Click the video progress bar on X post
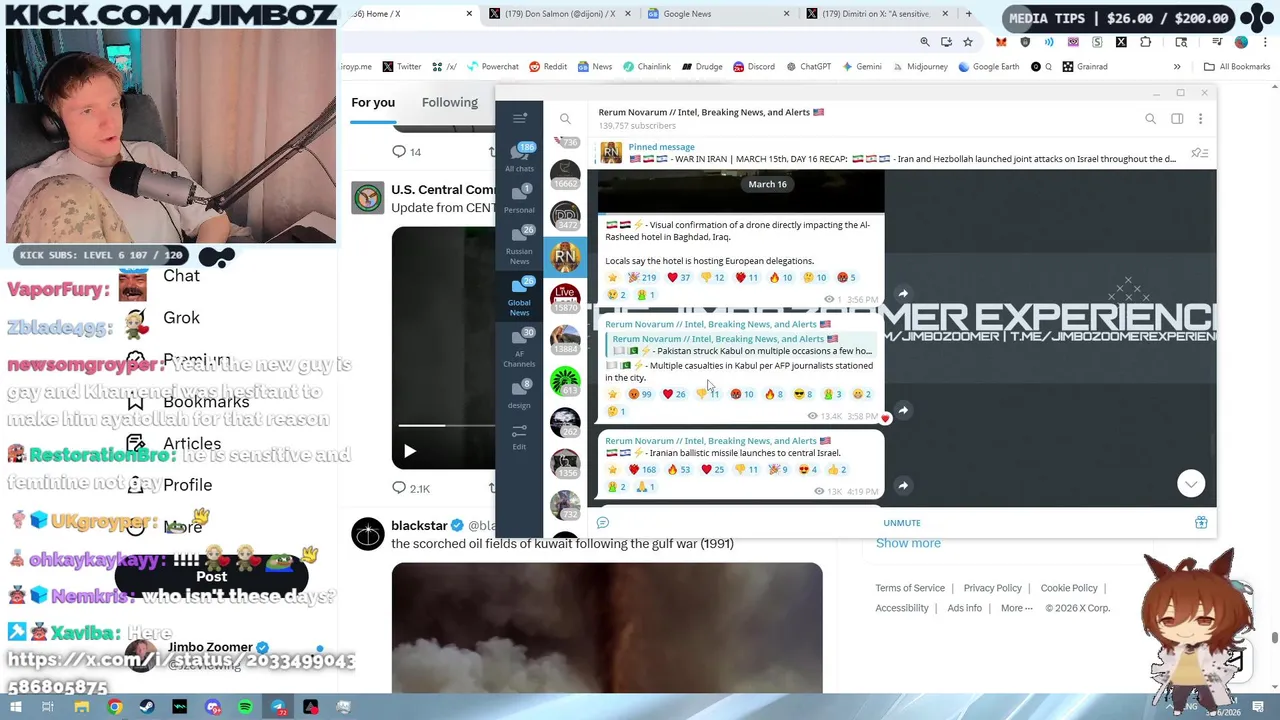This screenshot has width=1280, height=720. point(445,426)
